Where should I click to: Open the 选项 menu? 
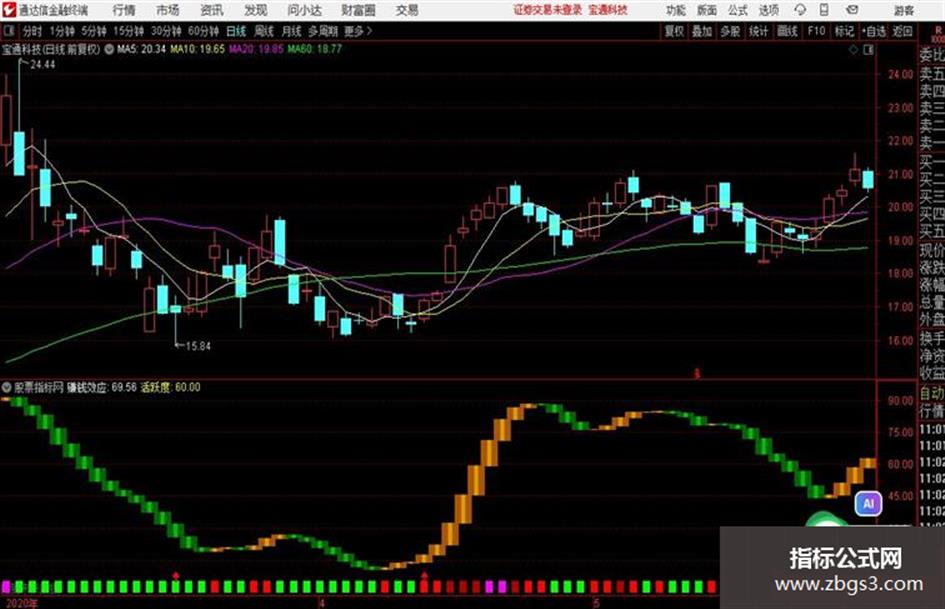[768, 10]
